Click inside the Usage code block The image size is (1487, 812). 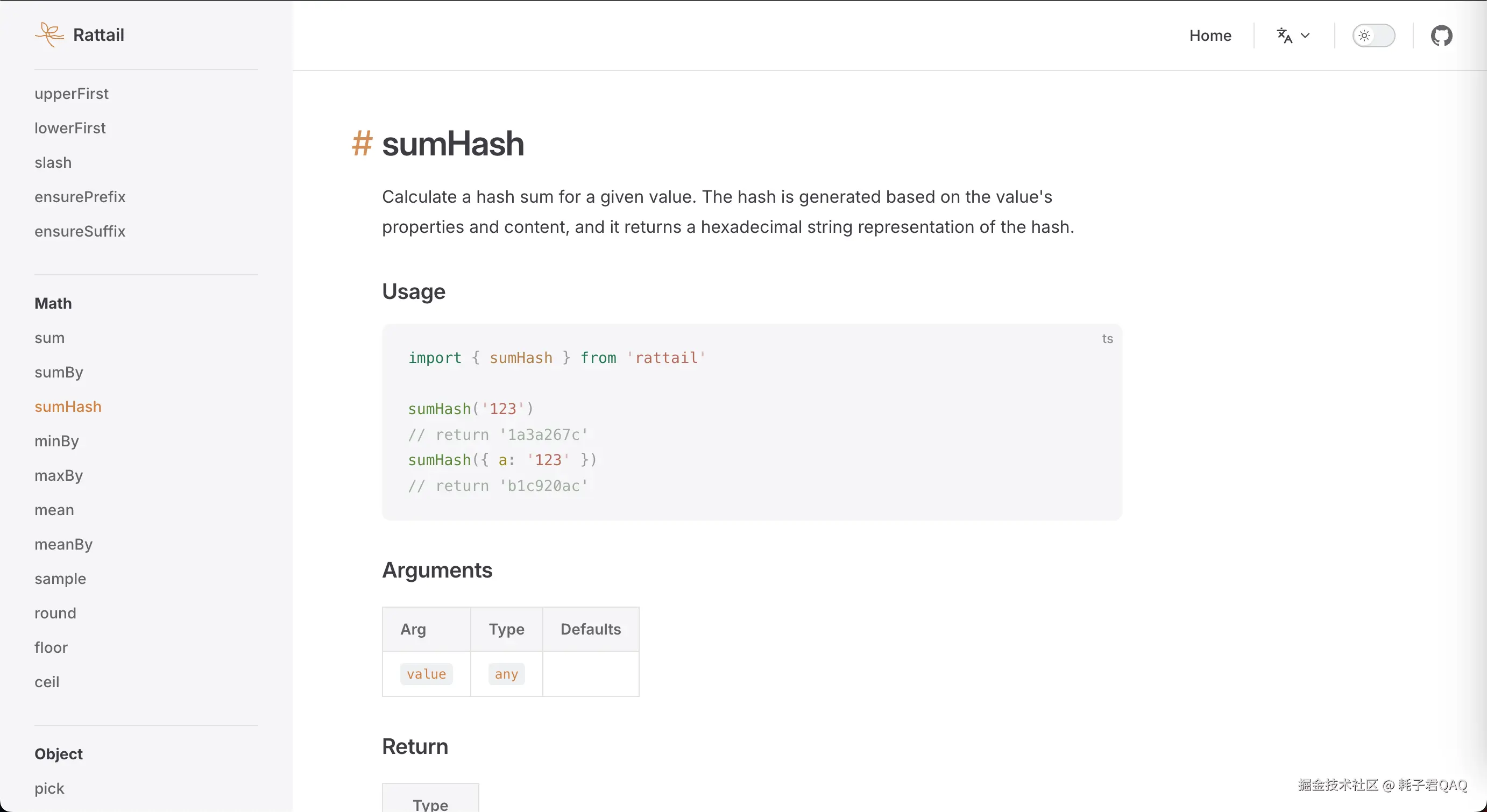tap(750, 421)
